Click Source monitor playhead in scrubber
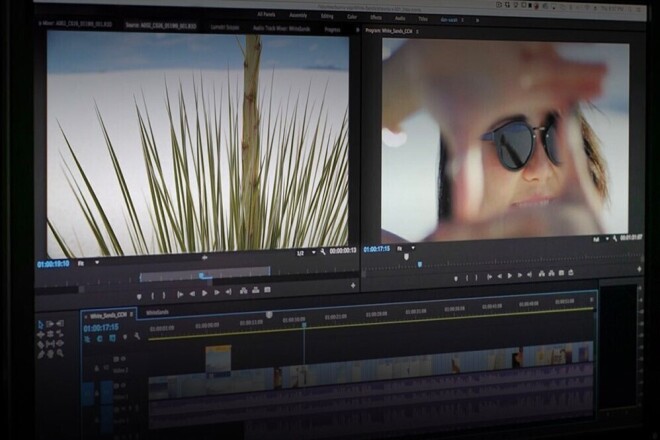 (x=202, y=275)
